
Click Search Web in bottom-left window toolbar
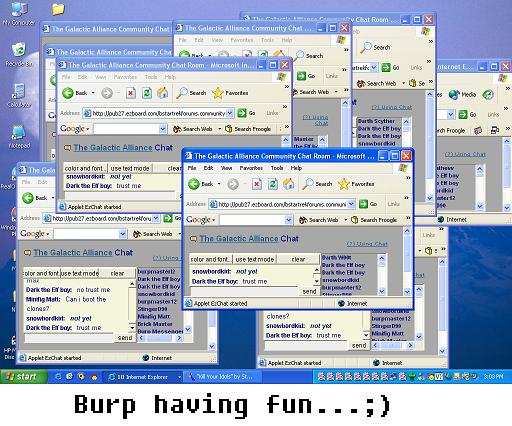pyautogui.click(x=153, y=234)
